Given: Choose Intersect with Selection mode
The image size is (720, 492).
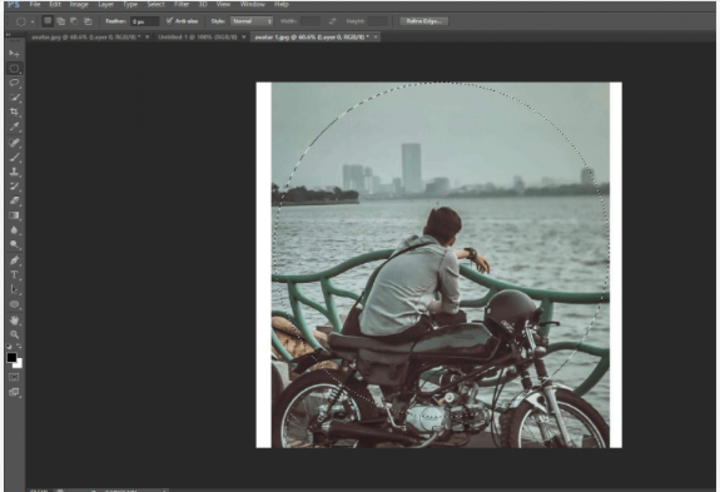Looking at the screenshot, I should [88, 21].
